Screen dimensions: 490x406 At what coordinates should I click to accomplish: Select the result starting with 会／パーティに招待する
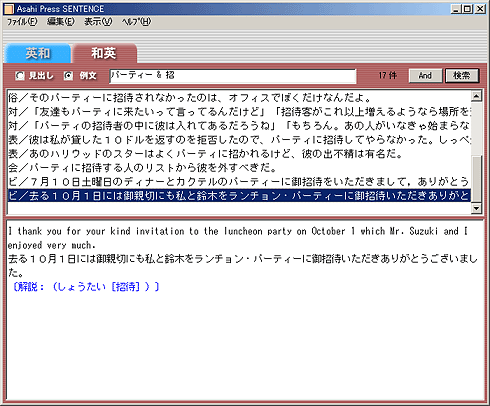pyautogui.click(x=239, y=168)
